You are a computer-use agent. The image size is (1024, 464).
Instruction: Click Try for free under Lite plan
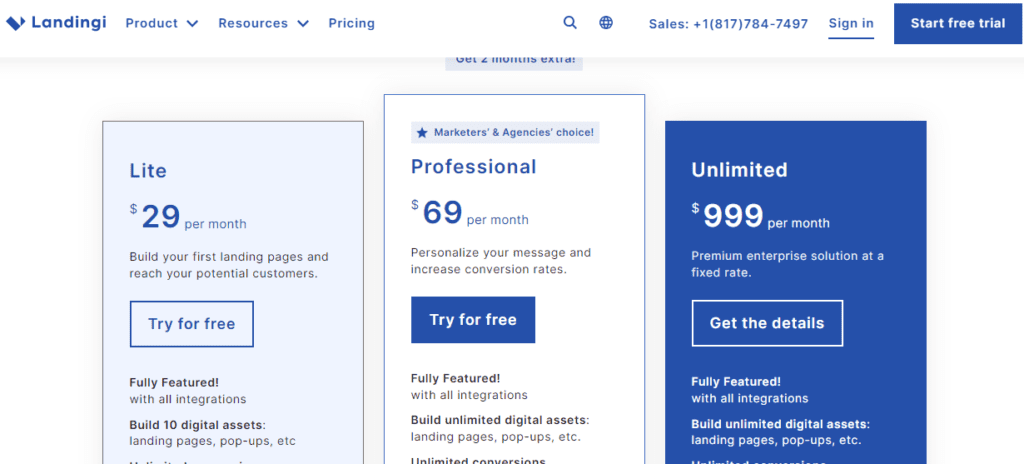[191, 323]
